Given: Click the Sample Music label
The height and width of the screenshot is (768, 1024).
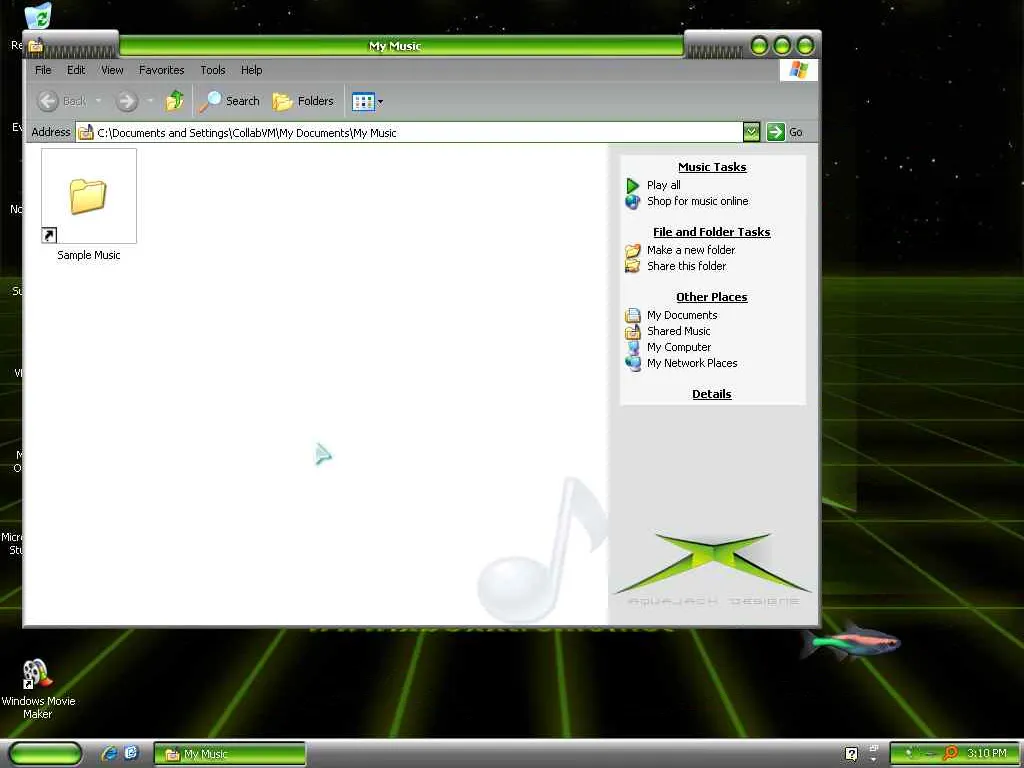Looking at the screenshot, I should tap(89, 255).
